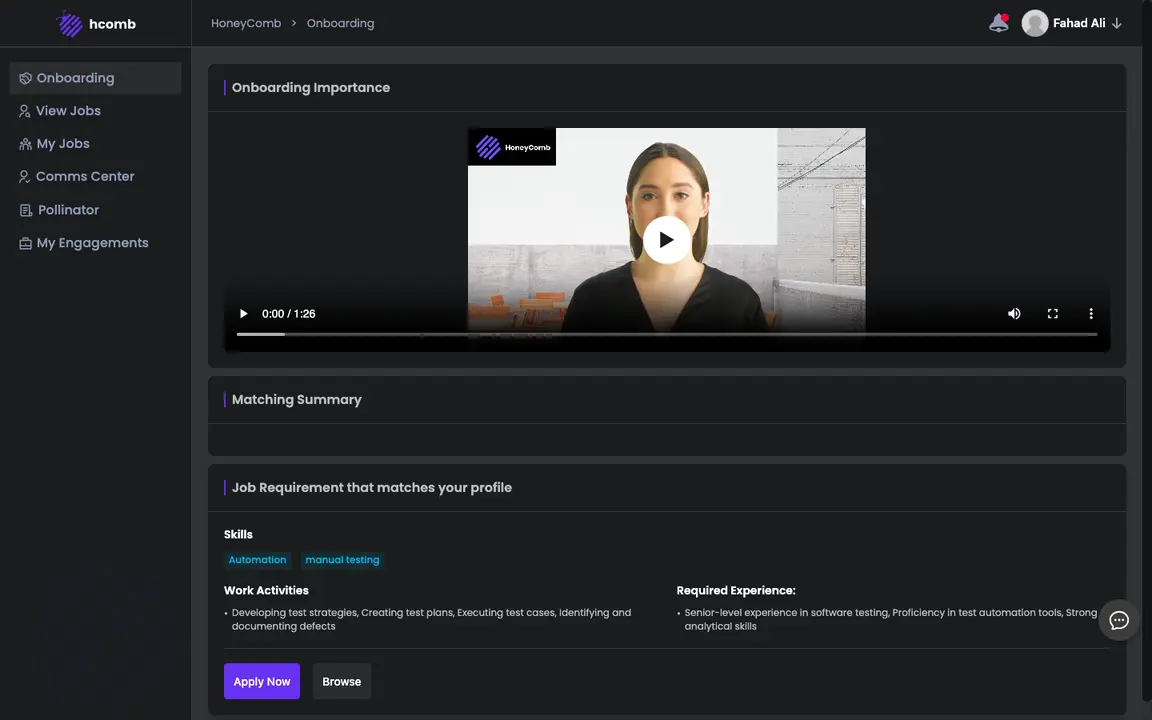Viewport: 1152px width, 720px height.
Task: Open the Onboarding sidebar item
Action: tap(96, 78)
